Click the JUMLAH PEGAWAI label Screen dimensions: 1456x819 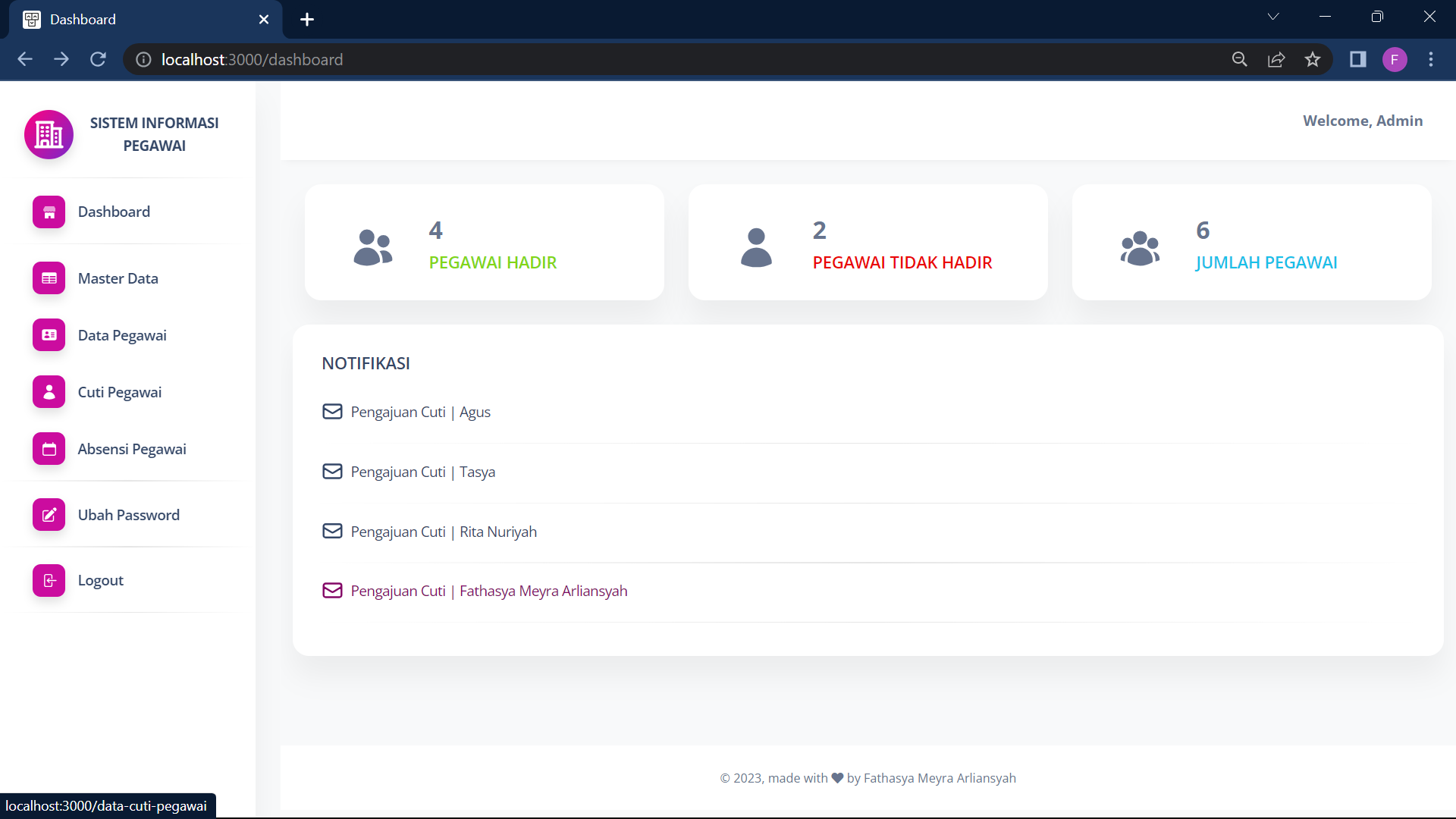(x=1266, y=262)
